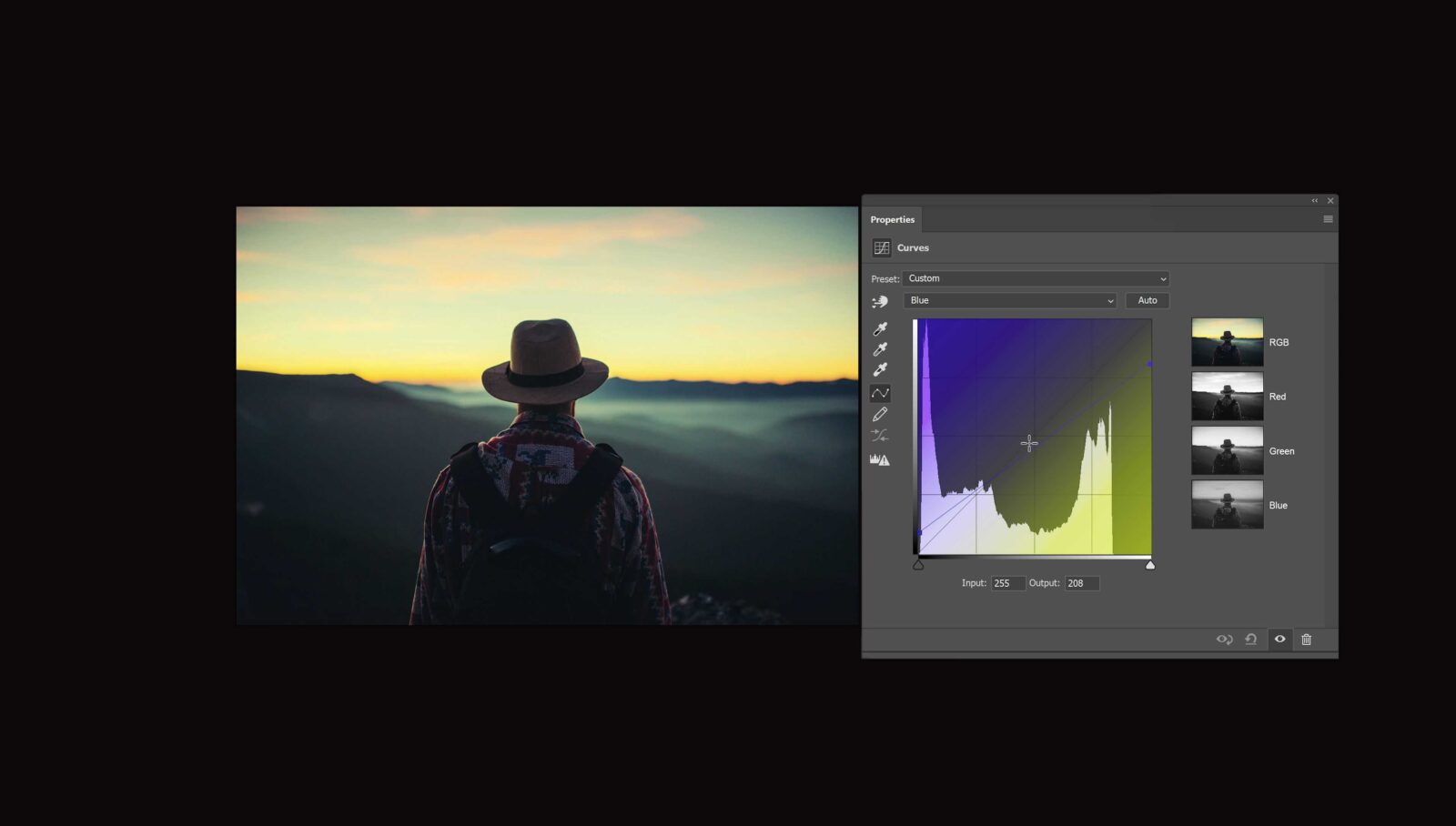Screen dimensions: 1456x826
Task: Switch to drawing the curve with the pencil
Action: (881, 413)
